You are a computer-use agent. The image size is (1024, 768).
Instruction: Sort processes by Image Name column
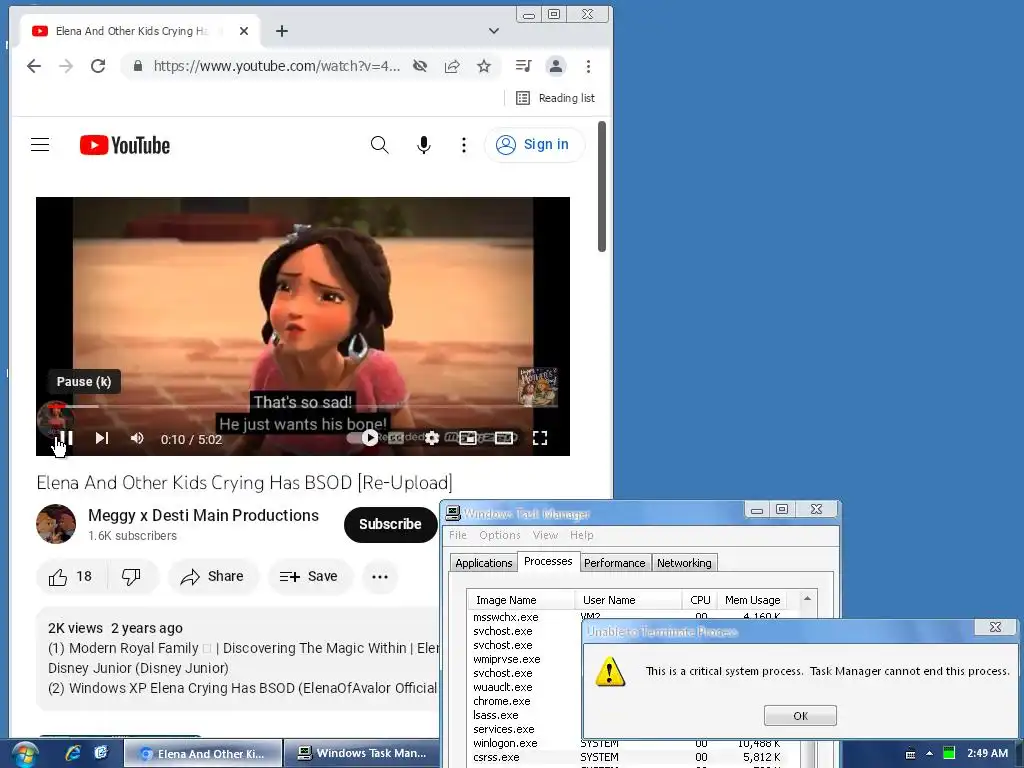pyautogui.click(x=520, y=600)
